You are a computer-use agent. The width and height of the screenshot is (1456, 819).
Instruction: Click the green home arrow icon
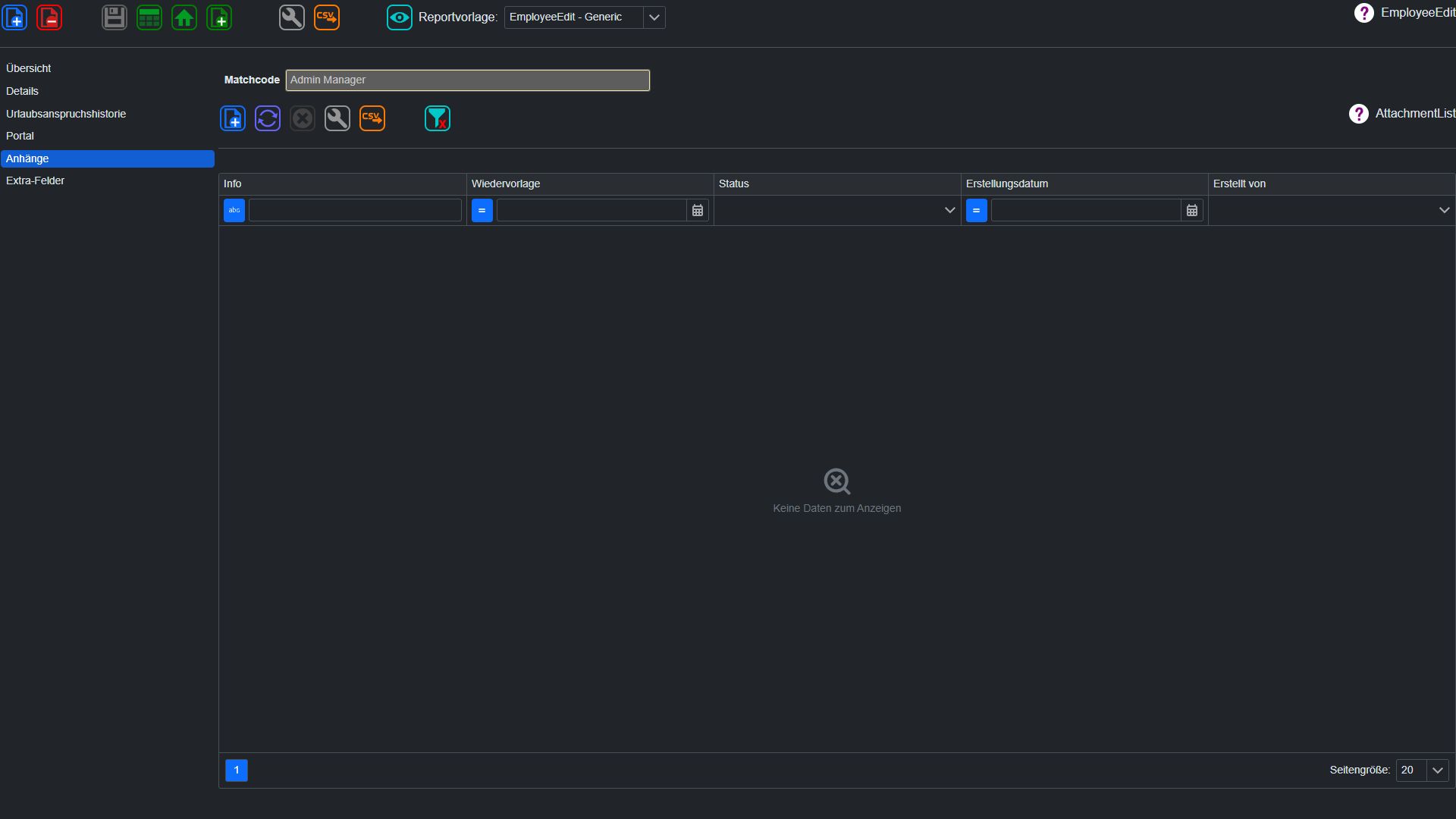pos(184,17)
